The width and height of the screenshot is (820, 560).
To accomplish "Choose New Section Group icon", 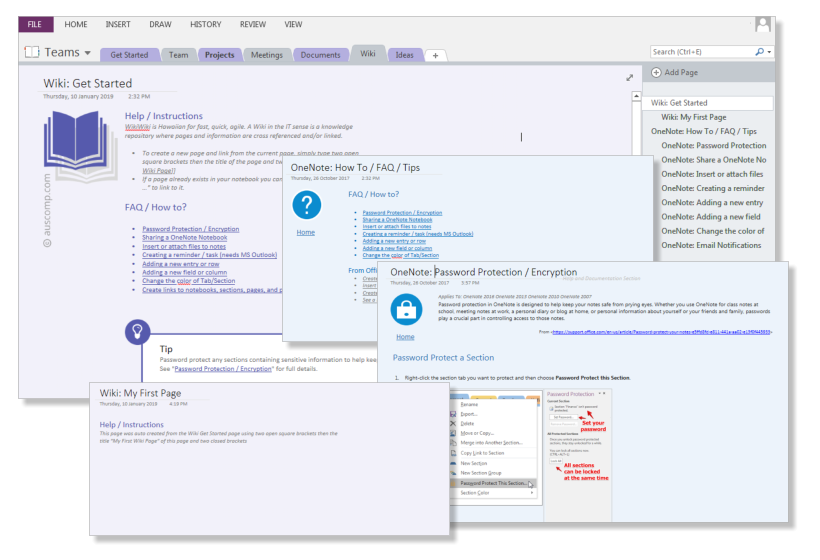I will (453, 473).
